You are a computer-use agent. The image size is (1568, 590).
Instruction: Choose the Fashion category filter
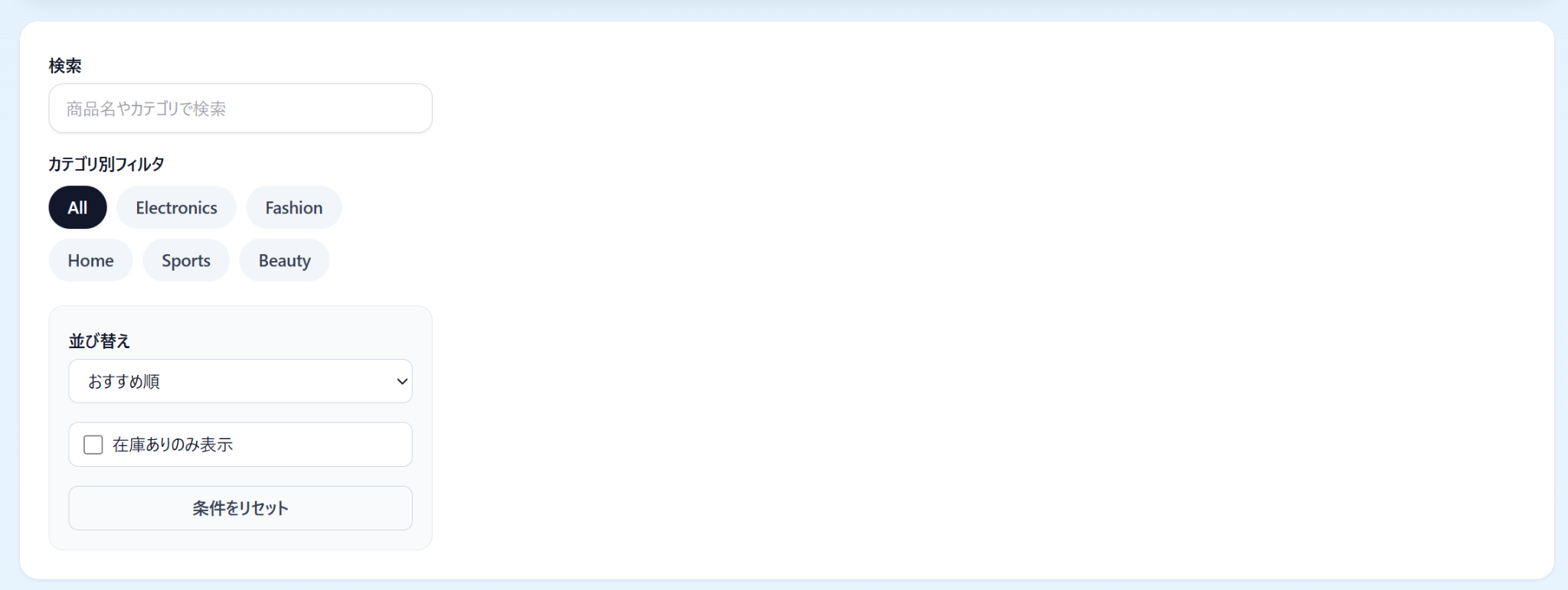pyautogui.click(x=294, y=207)
